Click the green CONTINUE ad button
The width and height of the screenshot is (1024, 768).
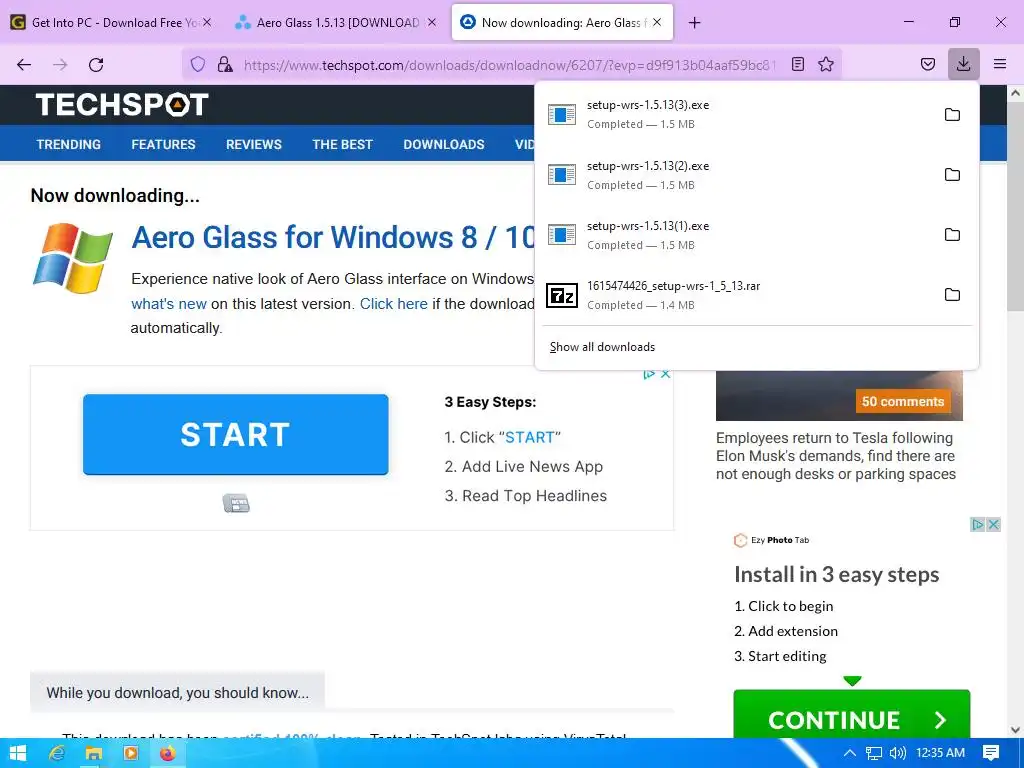pos(852,715)
